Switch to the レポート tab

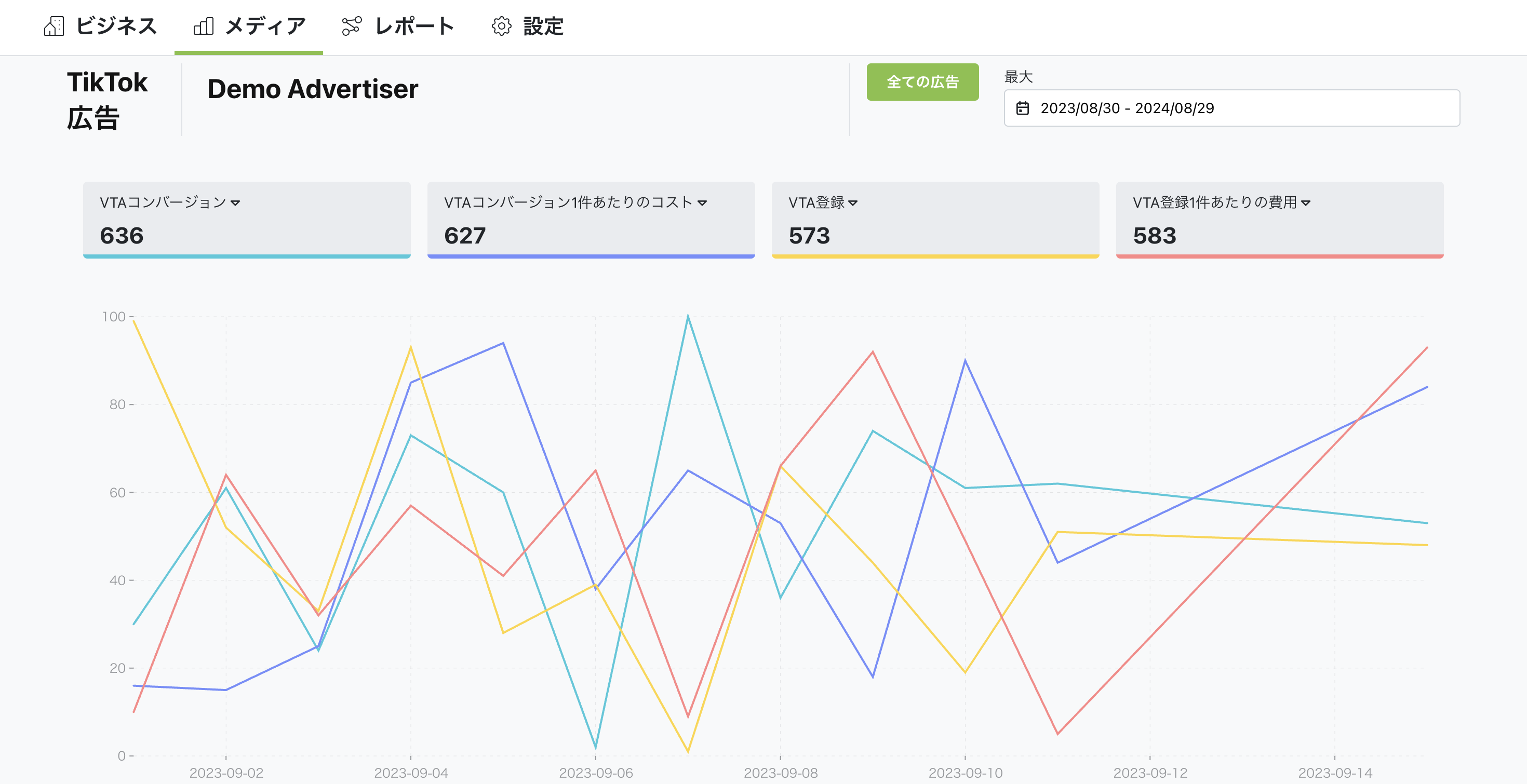pyautogui.click(x=414, y=26)
